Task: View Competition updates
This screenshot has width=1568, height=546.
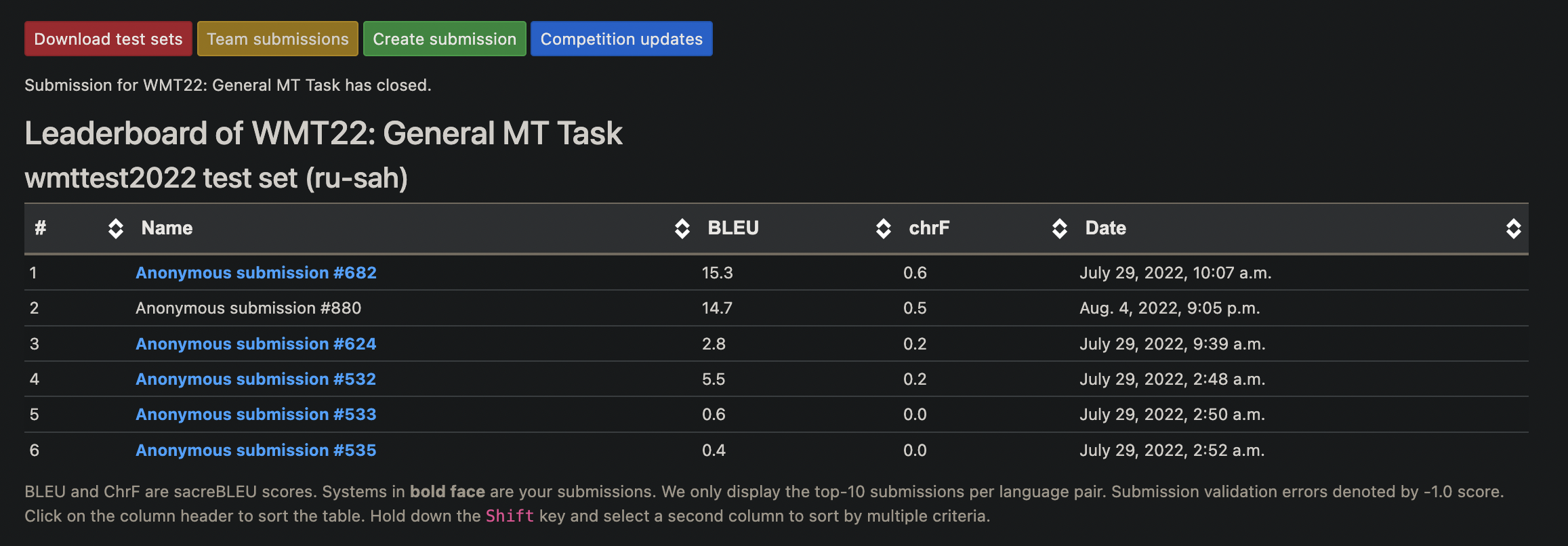Action: [x=621, y=39]
